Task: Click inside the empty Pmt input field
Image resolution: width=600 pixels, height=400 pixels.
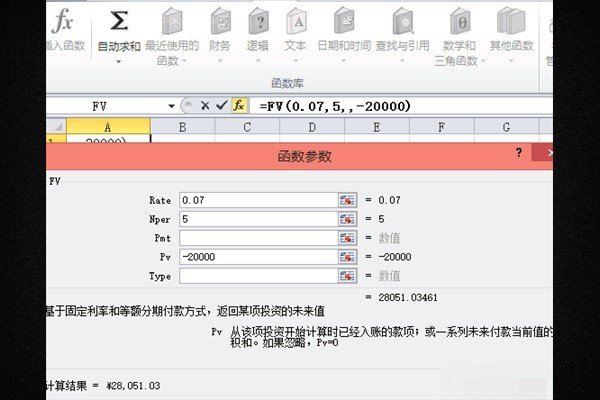Action: (259, 238)
